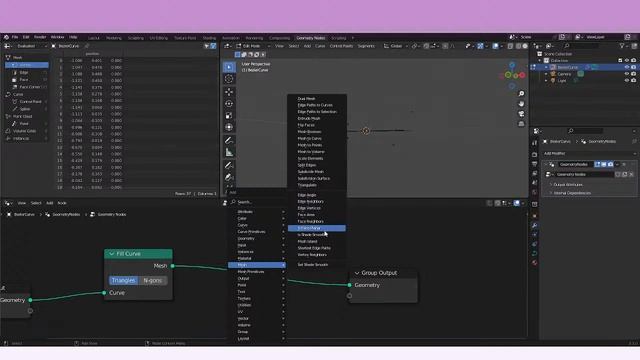Select the Scale tool in viewport toolbar
Image resolution: width=640 pixels, height=360 pixels.
click(x=229, y=116)
